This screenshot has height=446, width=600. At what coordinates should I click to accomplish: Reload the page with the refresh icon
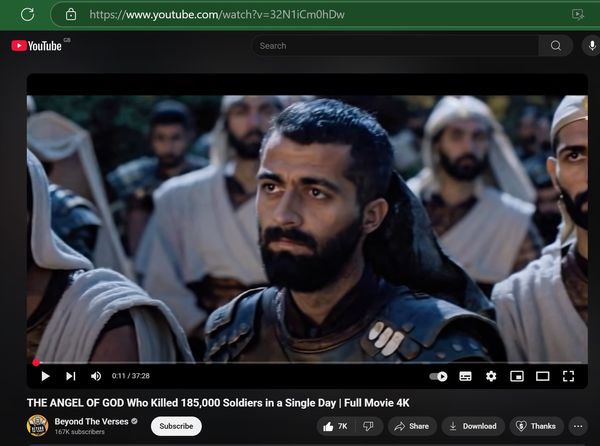point(28,15)
